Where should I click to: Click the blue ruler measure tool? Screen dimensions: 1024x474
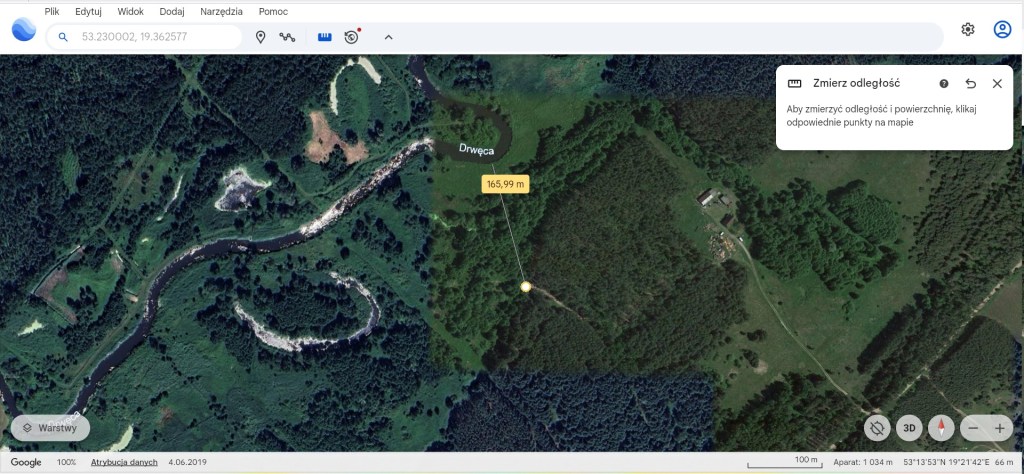[x=324, y=37]
